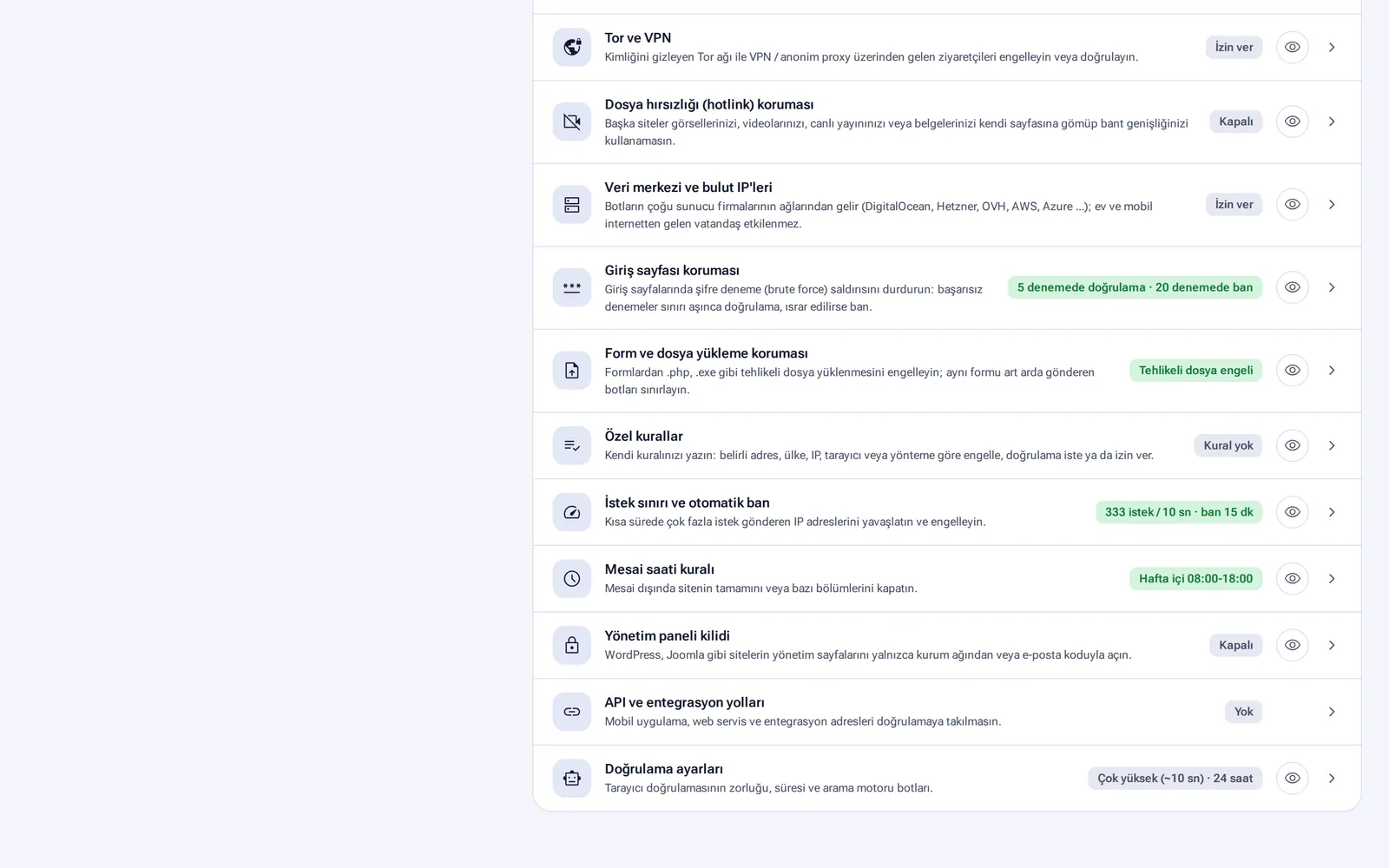The height and width of the screenshot is (868, 1389).
Task: Open the Tor ve VPN title
Action: click(637, 38)
